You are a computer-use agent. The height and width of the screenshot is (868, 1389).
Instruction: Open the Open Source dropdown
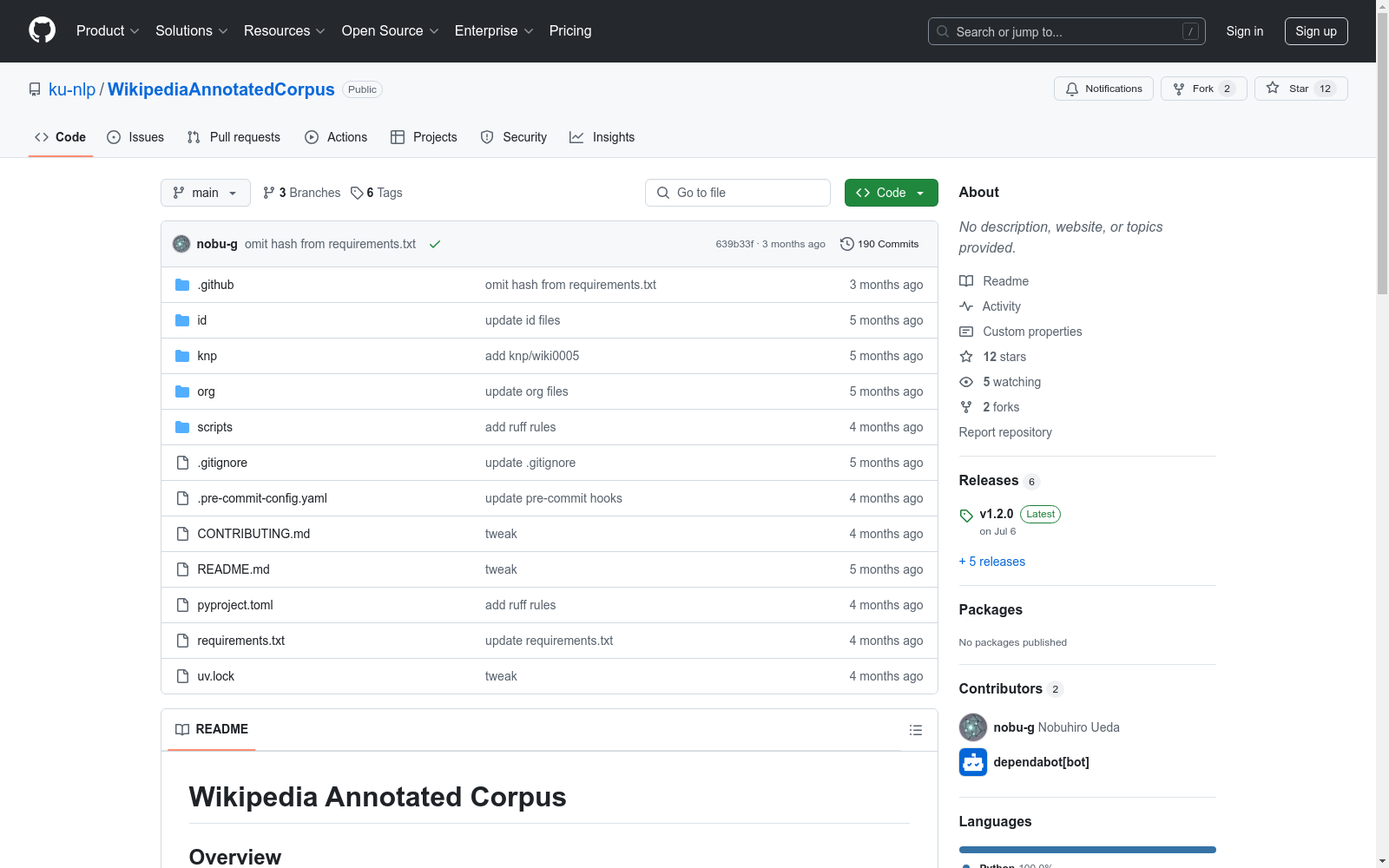391,31
